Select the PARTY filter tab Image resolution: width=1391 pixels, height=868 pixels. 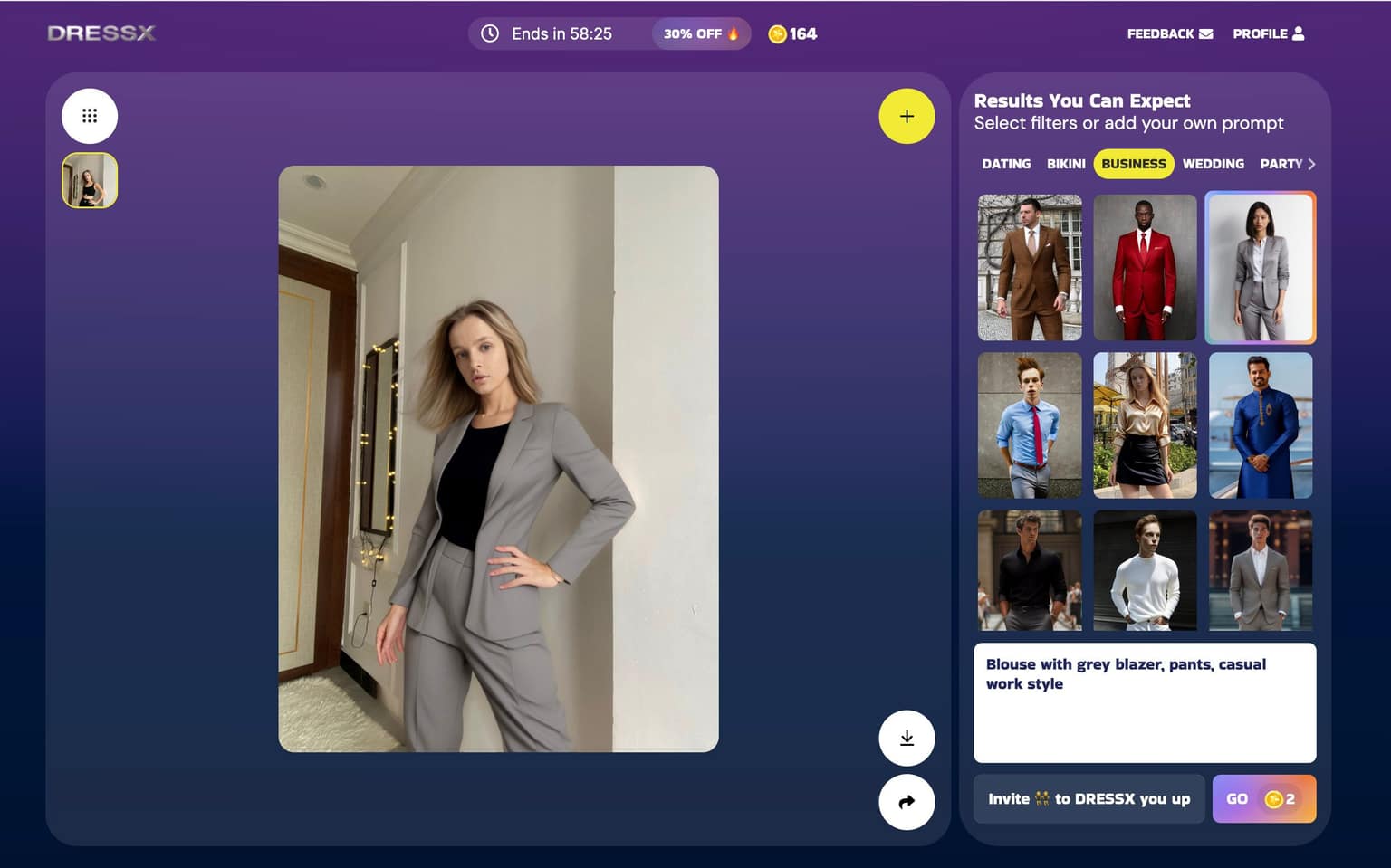pos(1281,164)
